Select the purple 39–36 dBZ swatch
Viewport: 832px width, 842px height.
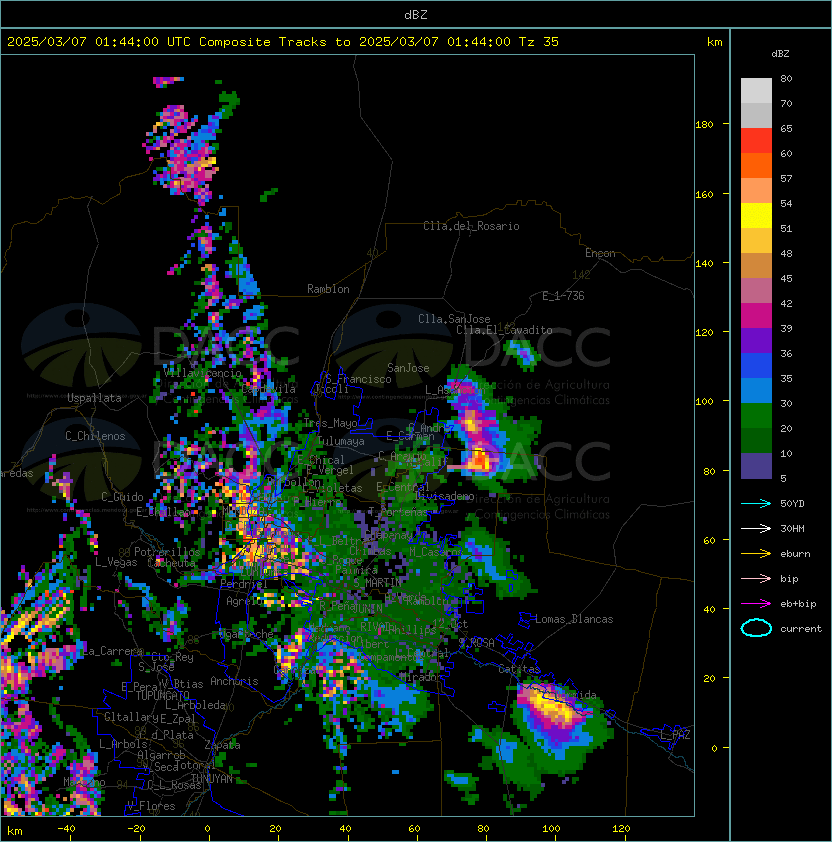[756, 340]
